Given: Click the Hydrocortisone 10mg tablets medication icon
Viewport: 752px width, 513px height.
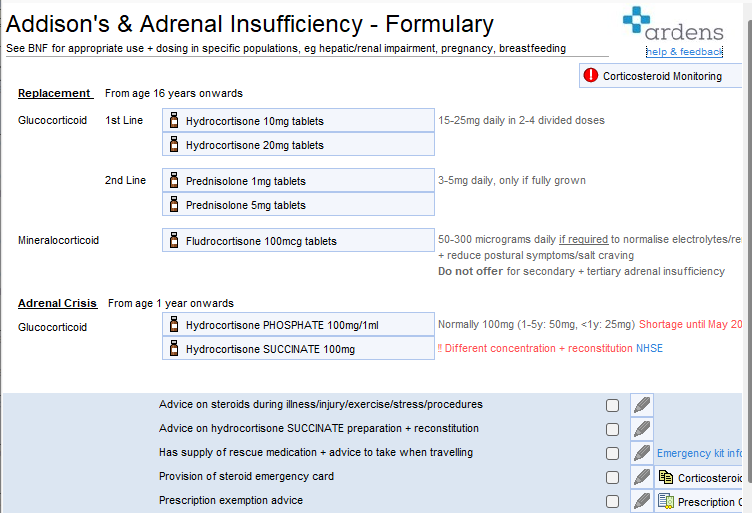Looking at the screenshot, I should 174,121.
